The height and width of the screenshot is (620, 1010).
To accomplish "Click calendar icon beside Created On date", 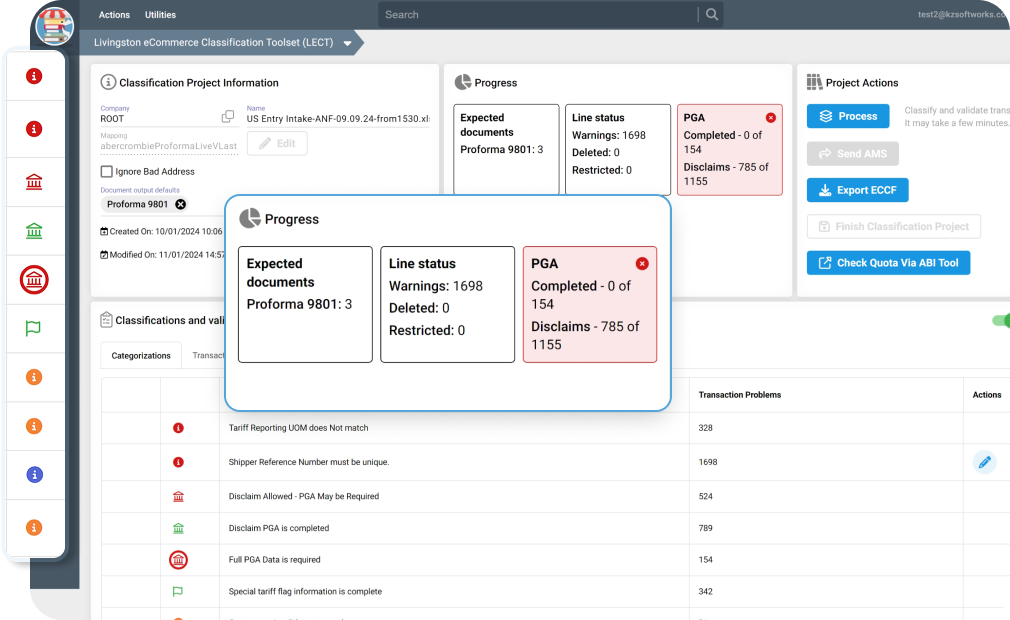I will tap(104, 231).
